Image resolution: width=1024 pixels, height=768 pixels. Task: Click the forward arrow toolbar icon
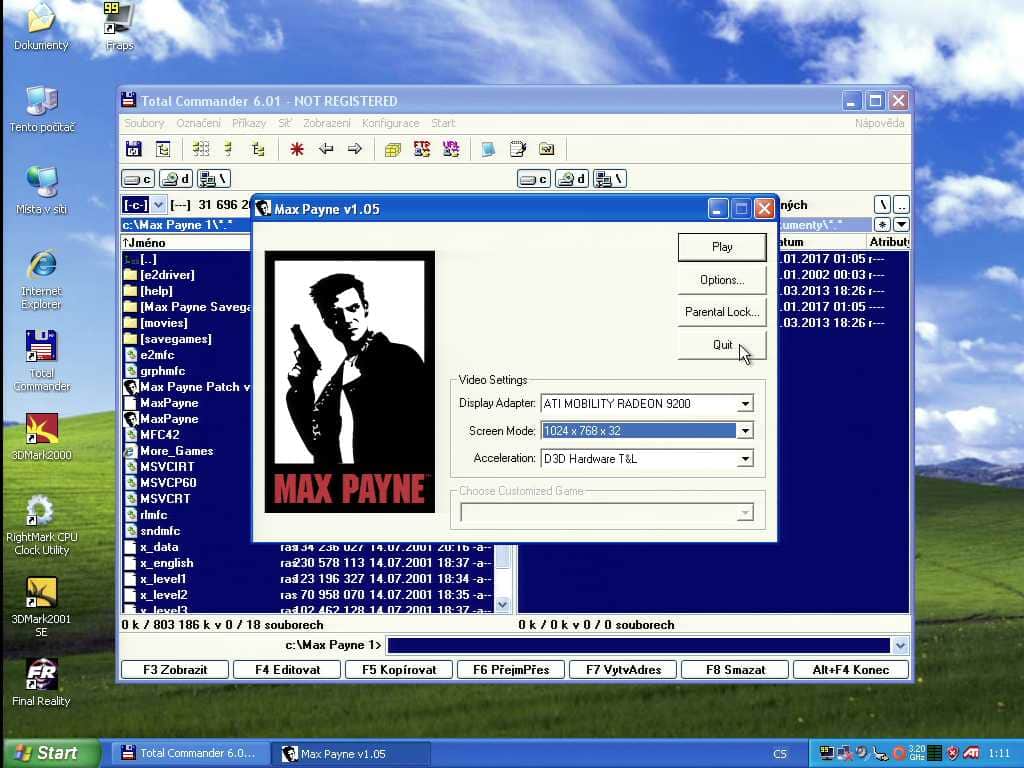click(355, 149)
